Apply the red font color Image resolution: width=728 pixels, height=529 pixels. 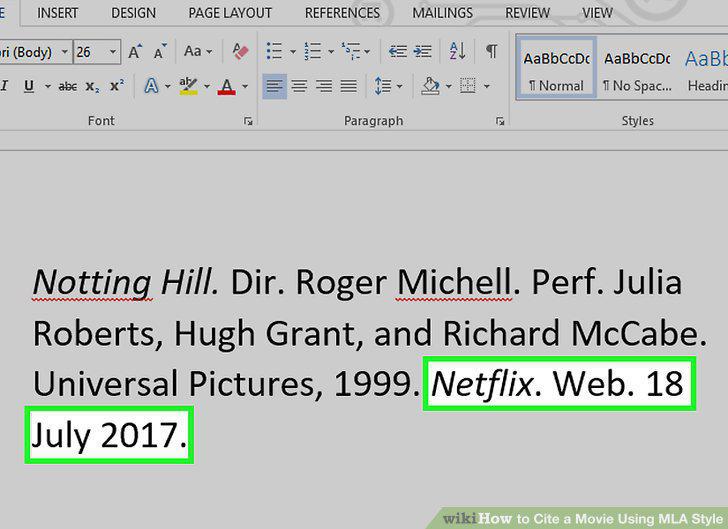click(x=227, y=86)
